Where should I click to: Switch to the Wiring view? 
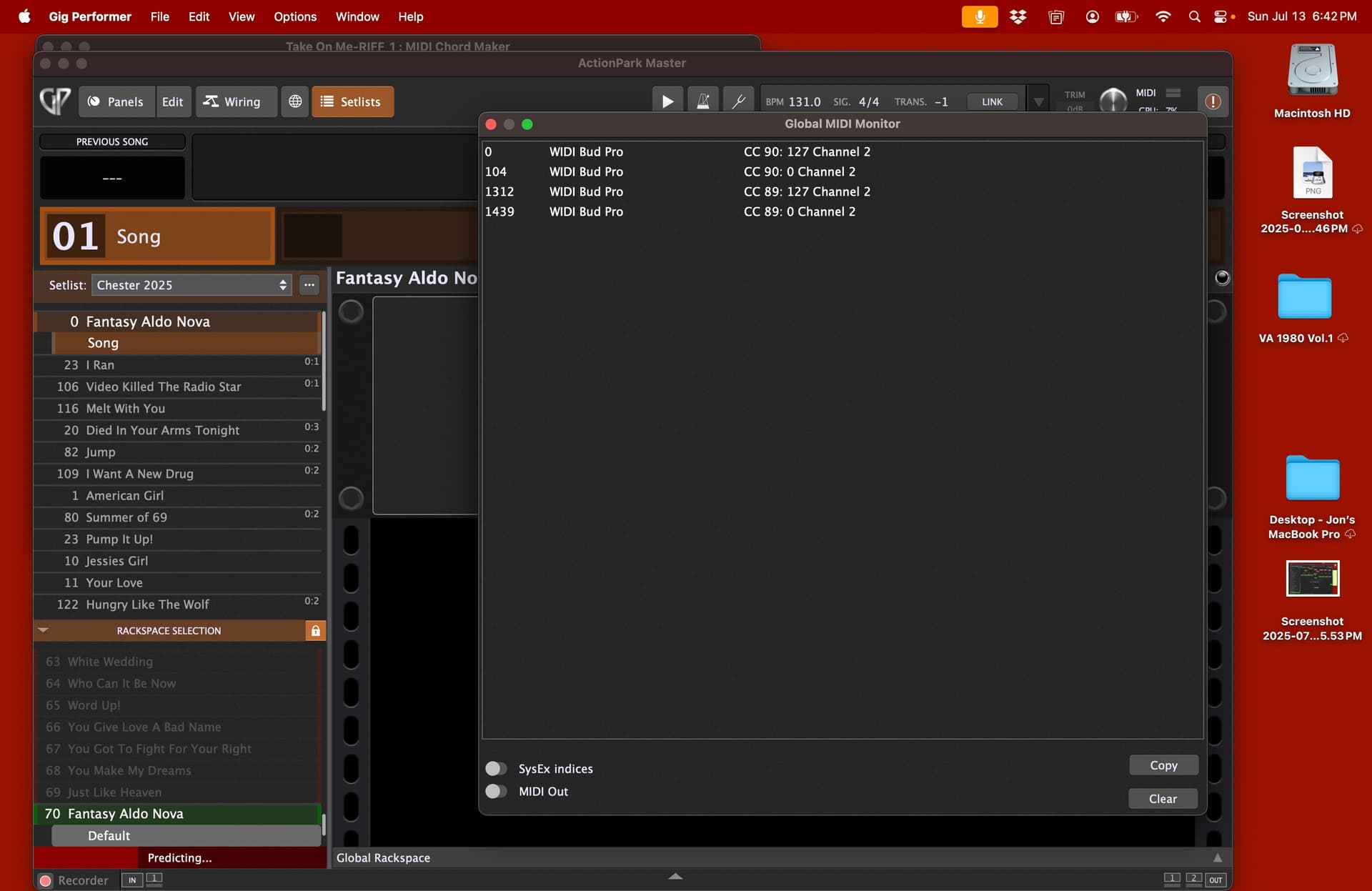(x=232, y=101)
